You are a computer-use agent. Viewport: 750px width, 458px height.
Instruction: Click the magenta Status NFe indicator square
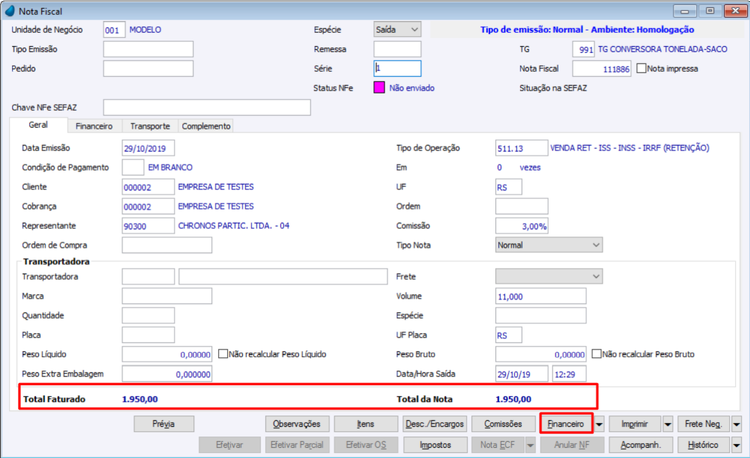tap(379, 87)
